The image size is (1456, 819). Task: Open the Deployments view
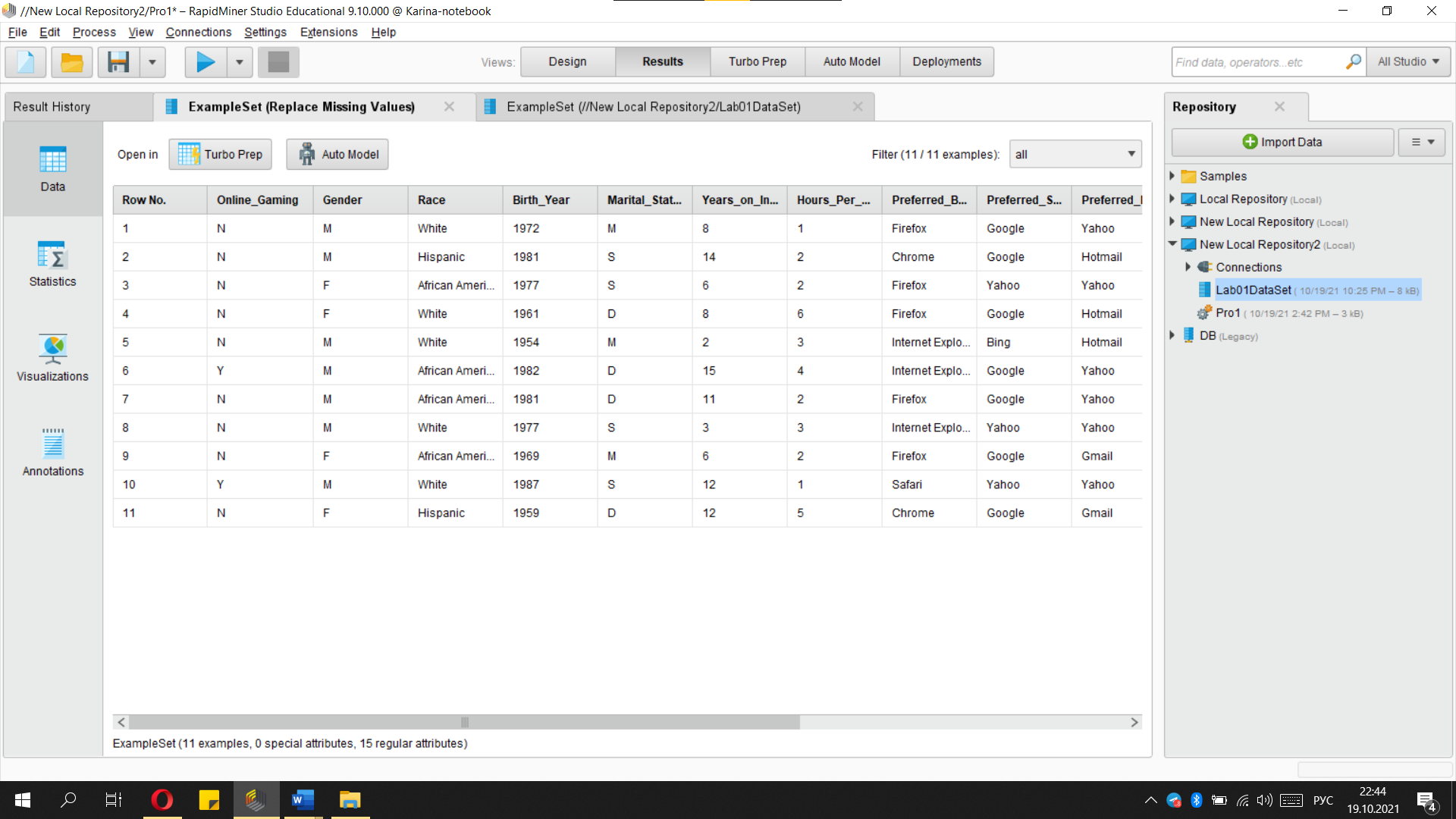(x=946, y=61)
